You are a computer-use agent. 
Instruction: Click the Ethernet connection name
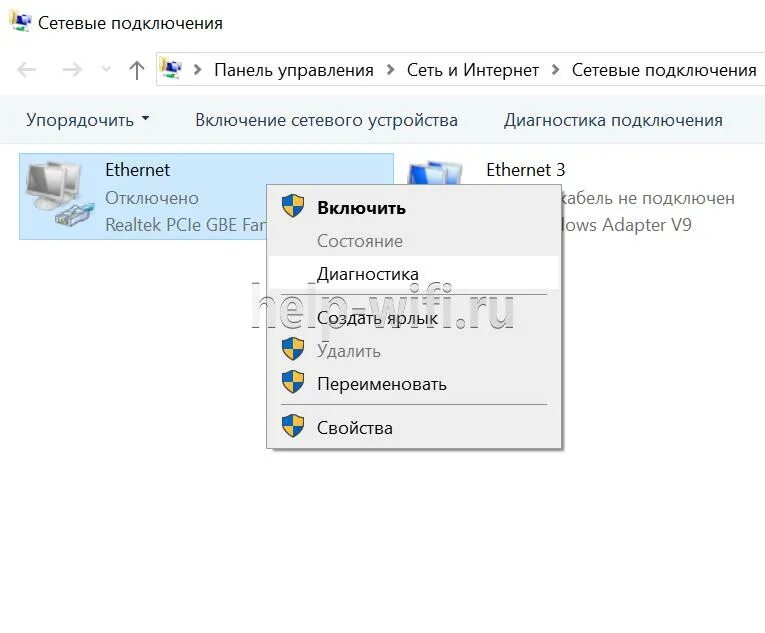138,170
